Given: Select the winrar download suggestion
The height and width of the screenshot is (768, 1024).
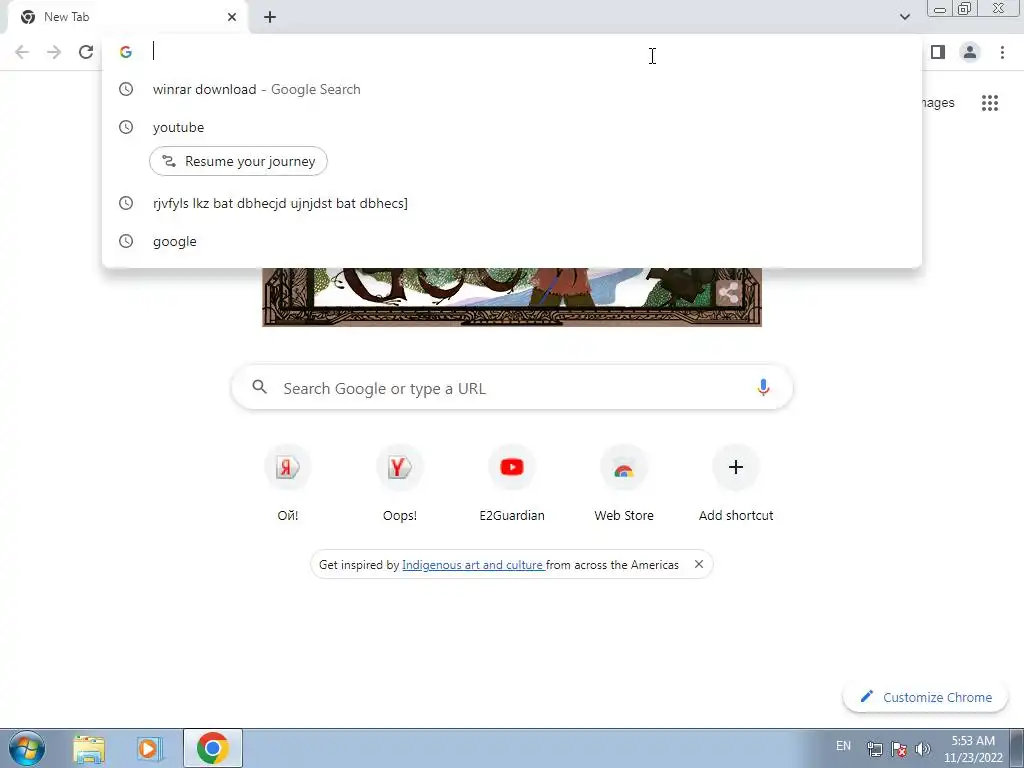Looking at the screenshot, I should (512, 89).
